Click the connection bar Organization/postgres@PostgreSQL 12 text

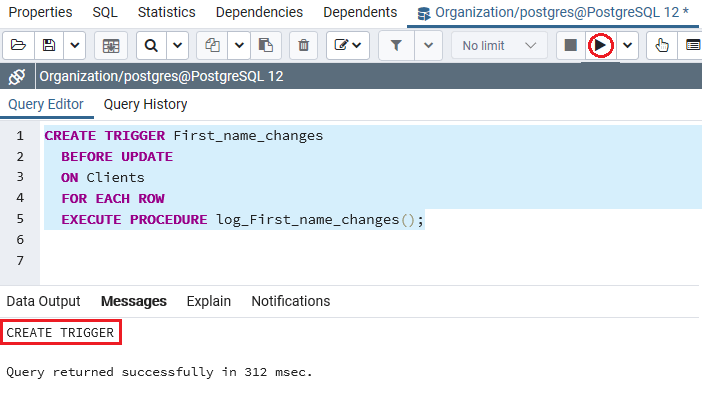tap(161, 77)
